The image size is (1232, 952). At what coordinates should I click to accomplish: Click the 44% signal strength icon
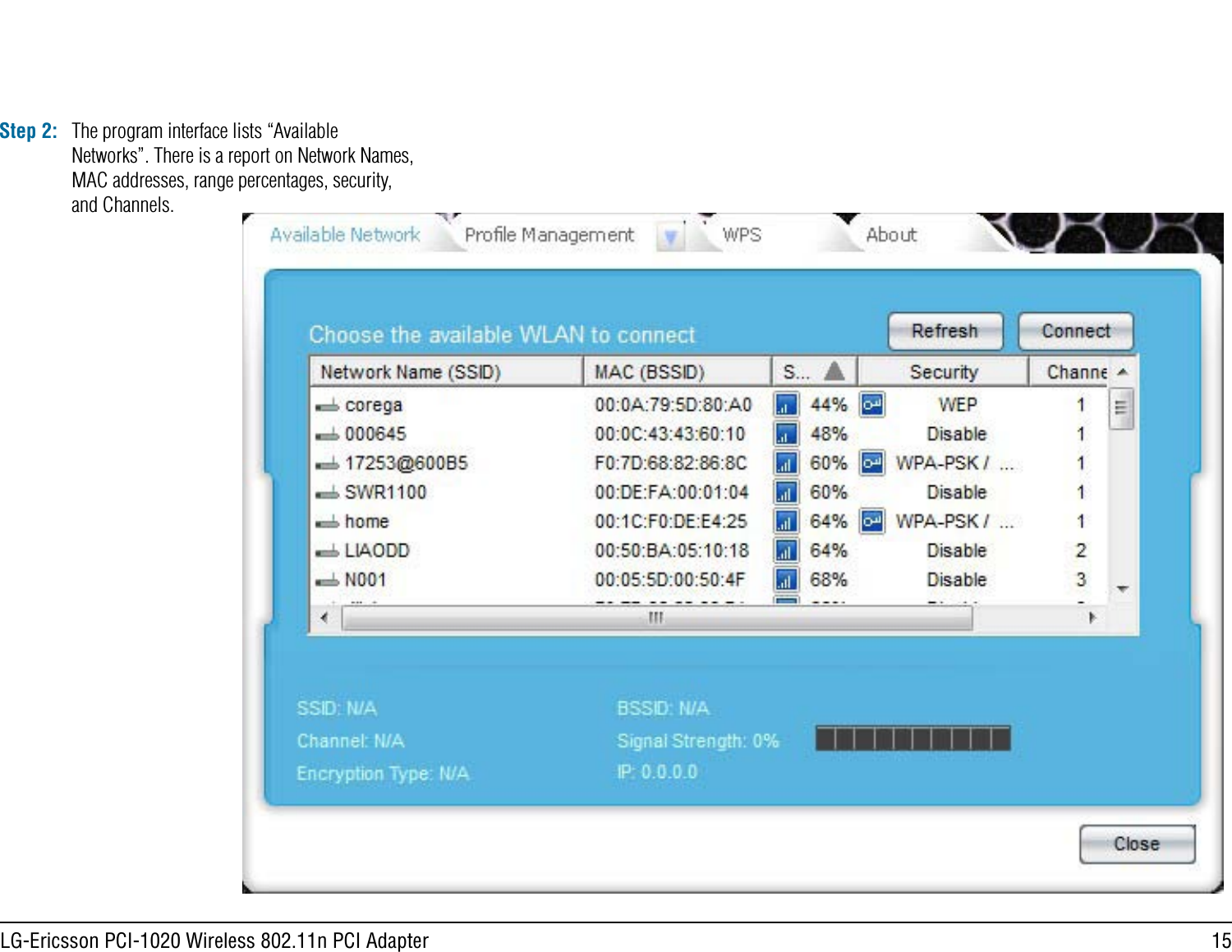786,405
